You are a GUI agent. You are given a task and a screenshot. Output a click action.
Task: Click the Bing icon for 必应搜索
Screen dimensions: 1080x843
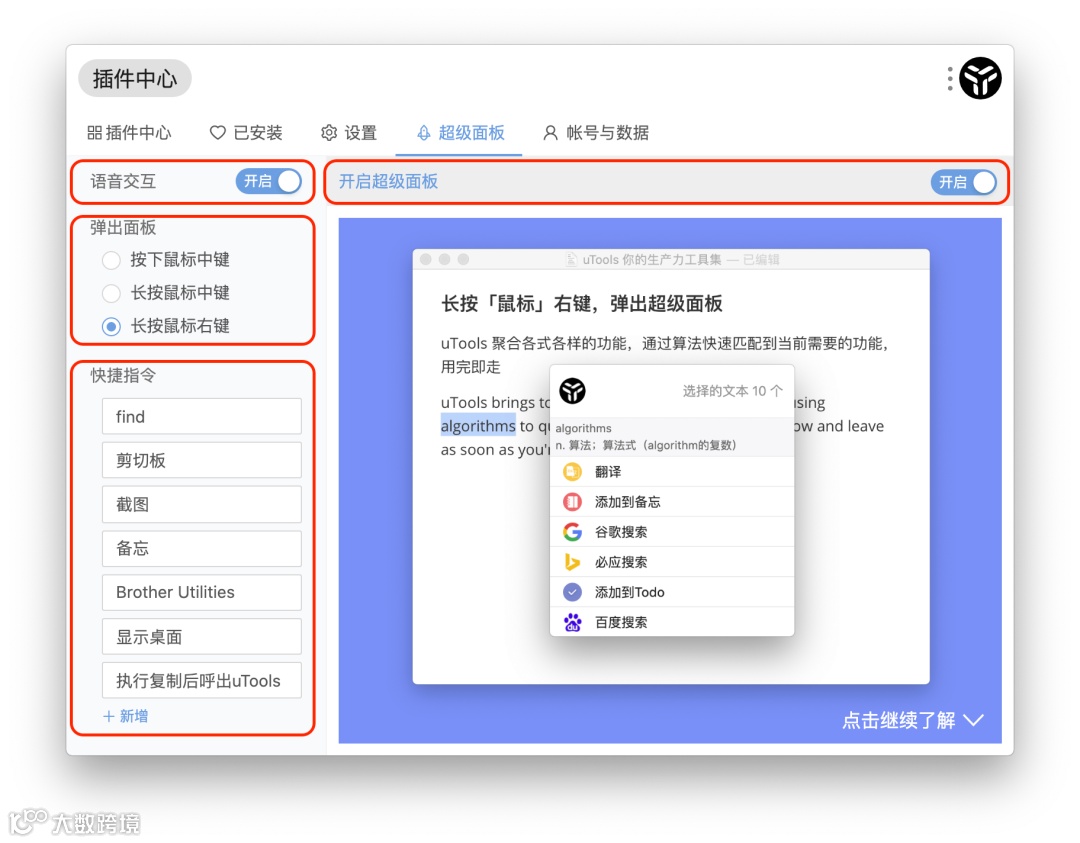[x=572, y=562]
